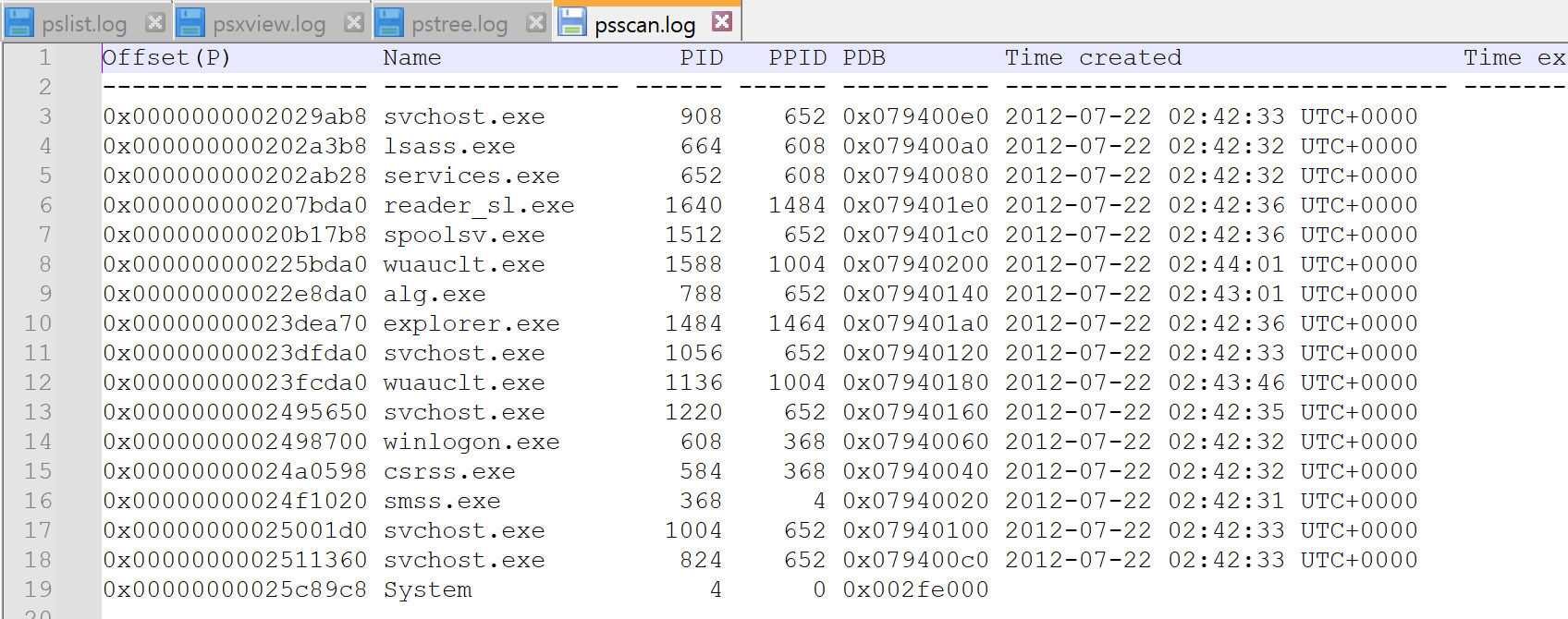
Task: Close the psxview.log tab
Action: tap(353, 22)
